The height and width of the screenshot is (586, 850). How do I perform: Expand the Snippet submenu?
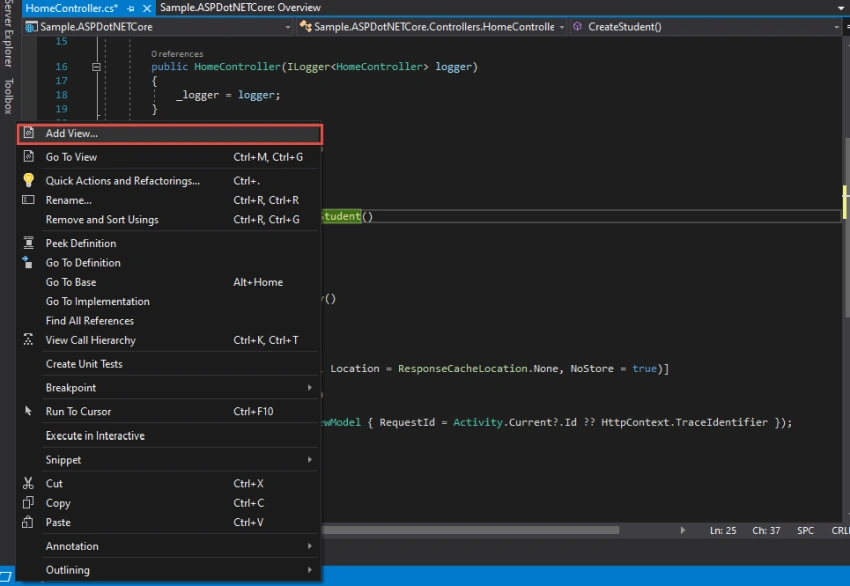pyautogui.click(x=170, y=460)
